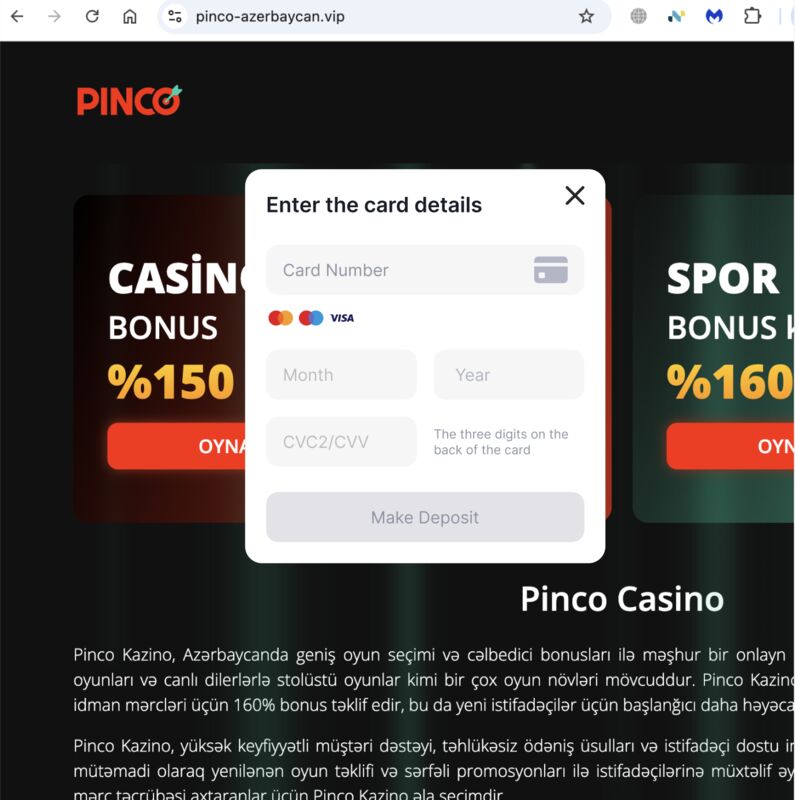Open the browser home page

tap(130, 16)
